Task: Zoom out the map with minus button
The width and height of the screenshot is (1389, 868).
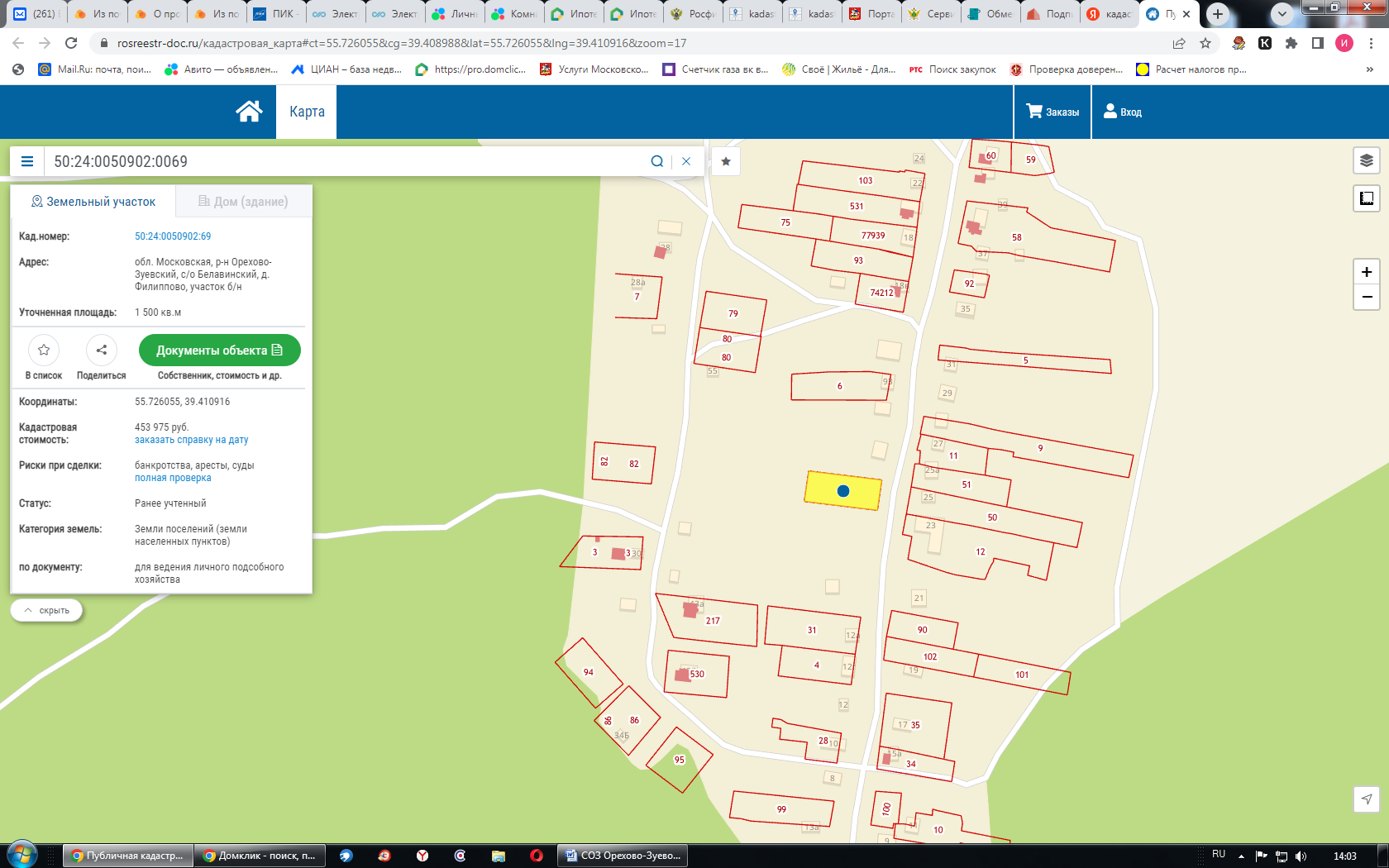Action: (x=1366, y=297)
